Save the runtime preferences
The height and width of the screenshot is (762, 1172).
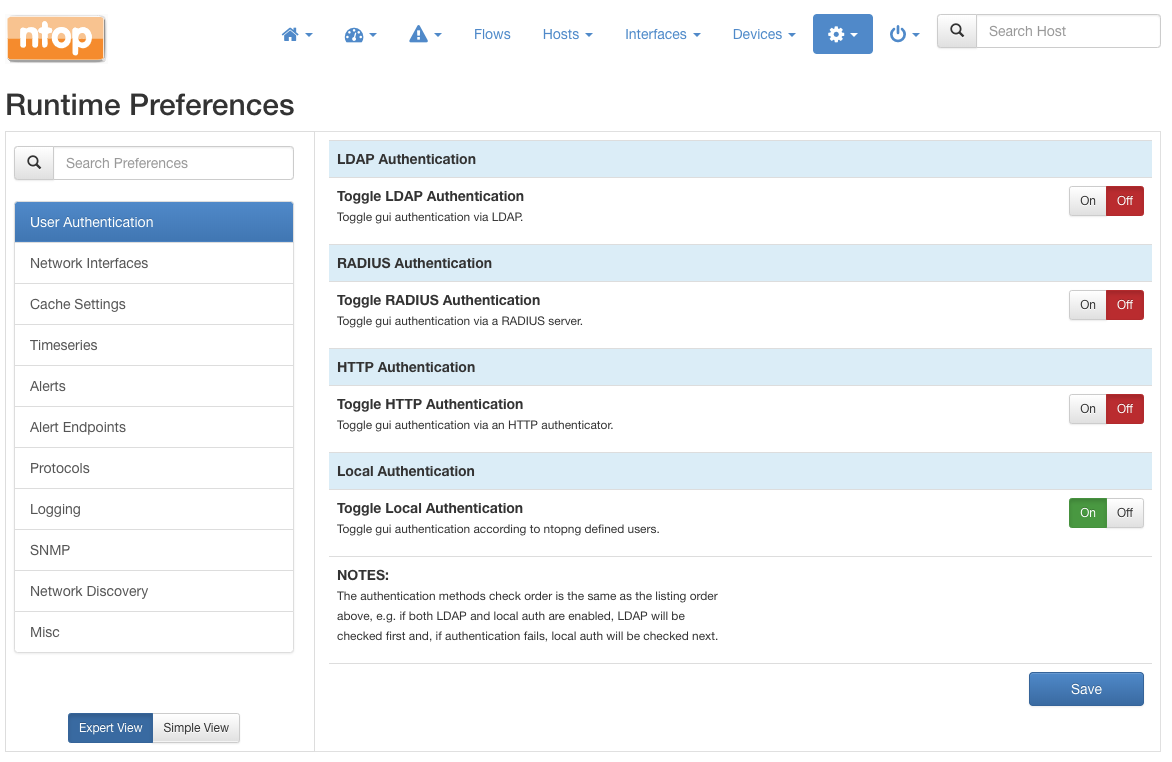pos(1086,689)
